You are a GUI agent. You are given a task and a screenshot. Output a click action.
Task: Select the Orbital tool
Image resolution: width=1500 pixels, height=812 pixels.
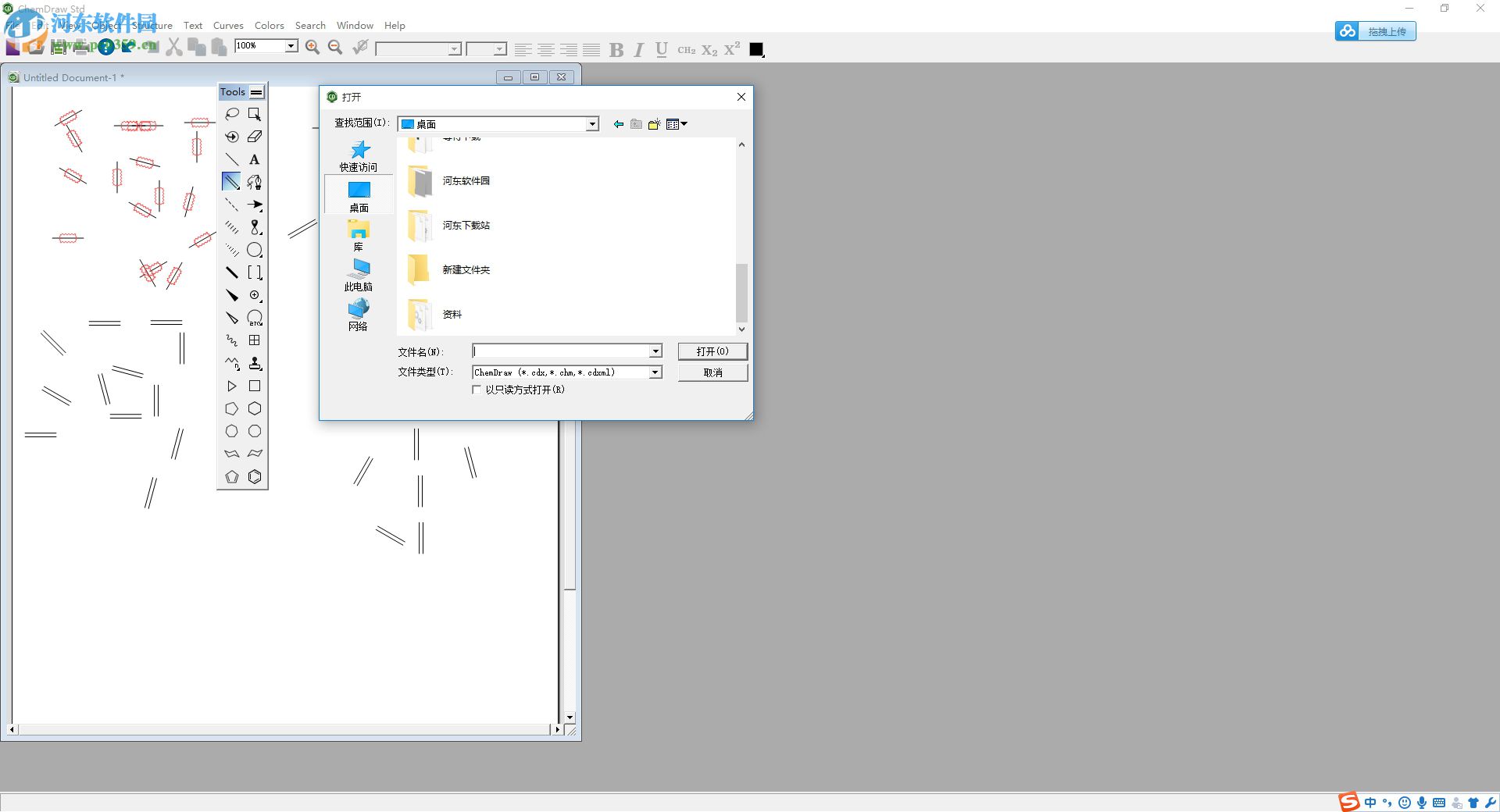coord(255,227)
